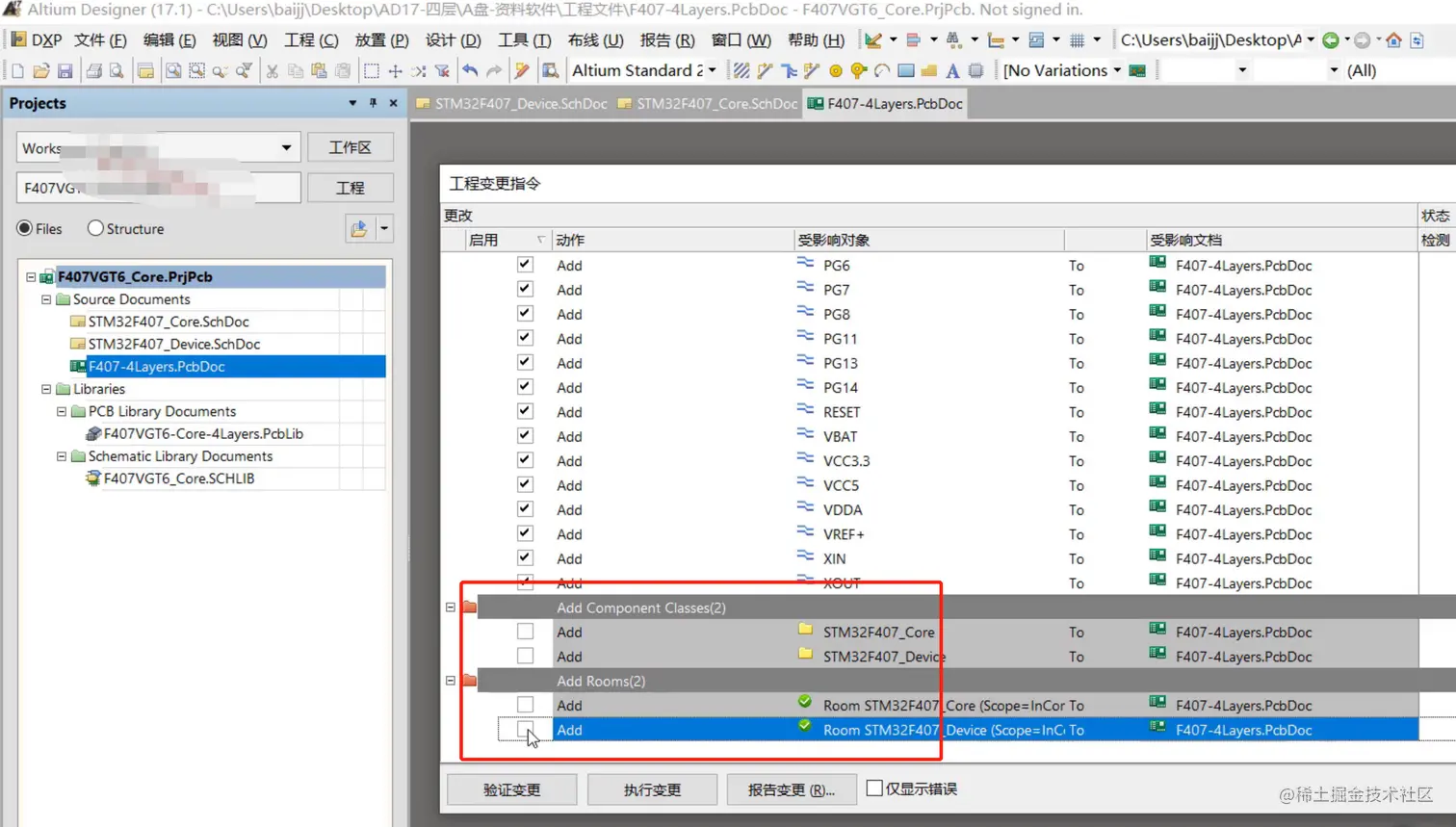The image size is (1456, 827).
Task: Open the No Variations dropdown
Action: [1117, 70]
